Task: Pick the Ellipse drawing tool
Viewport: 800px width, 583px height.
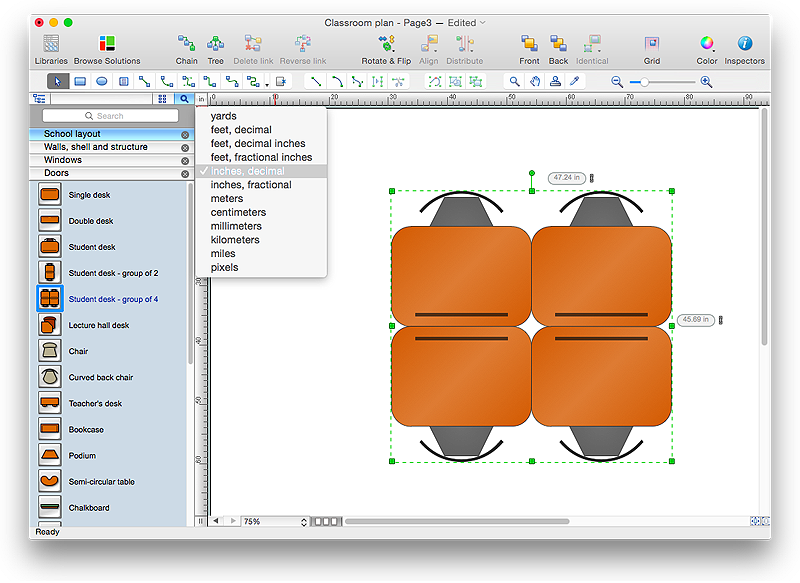Action: pos(102,81)
